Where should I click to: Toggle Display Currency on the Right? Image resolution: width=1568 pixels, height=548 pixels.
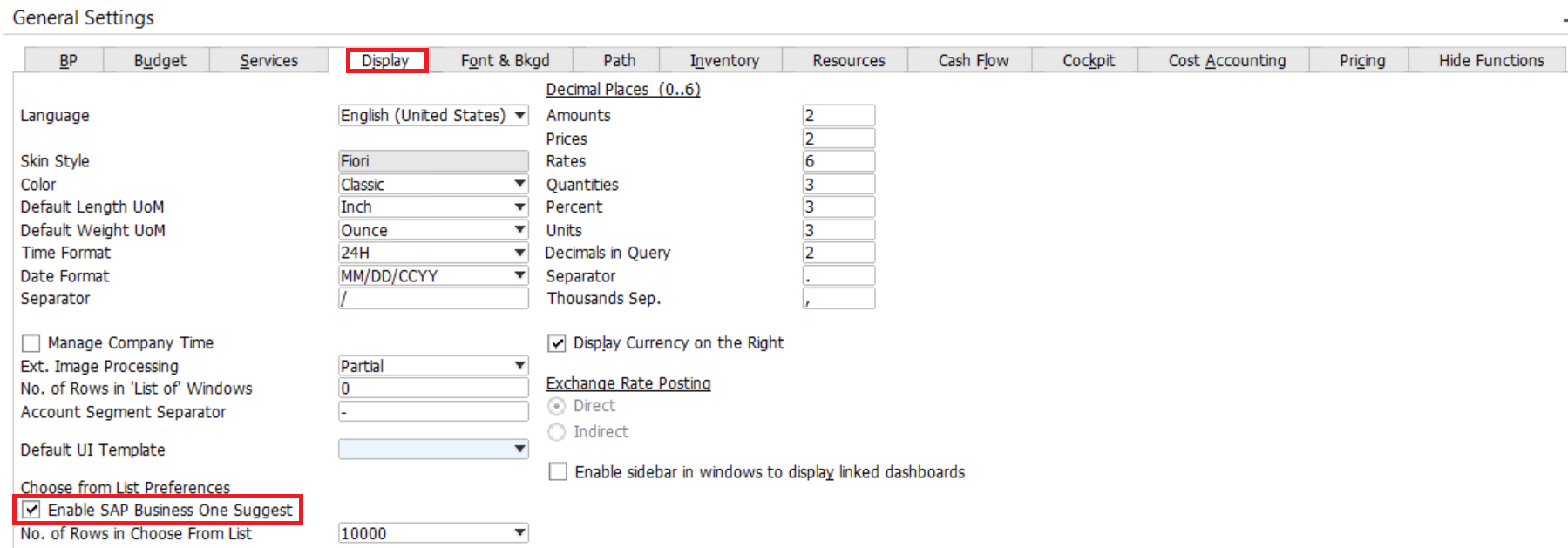(x=557, y=343)
